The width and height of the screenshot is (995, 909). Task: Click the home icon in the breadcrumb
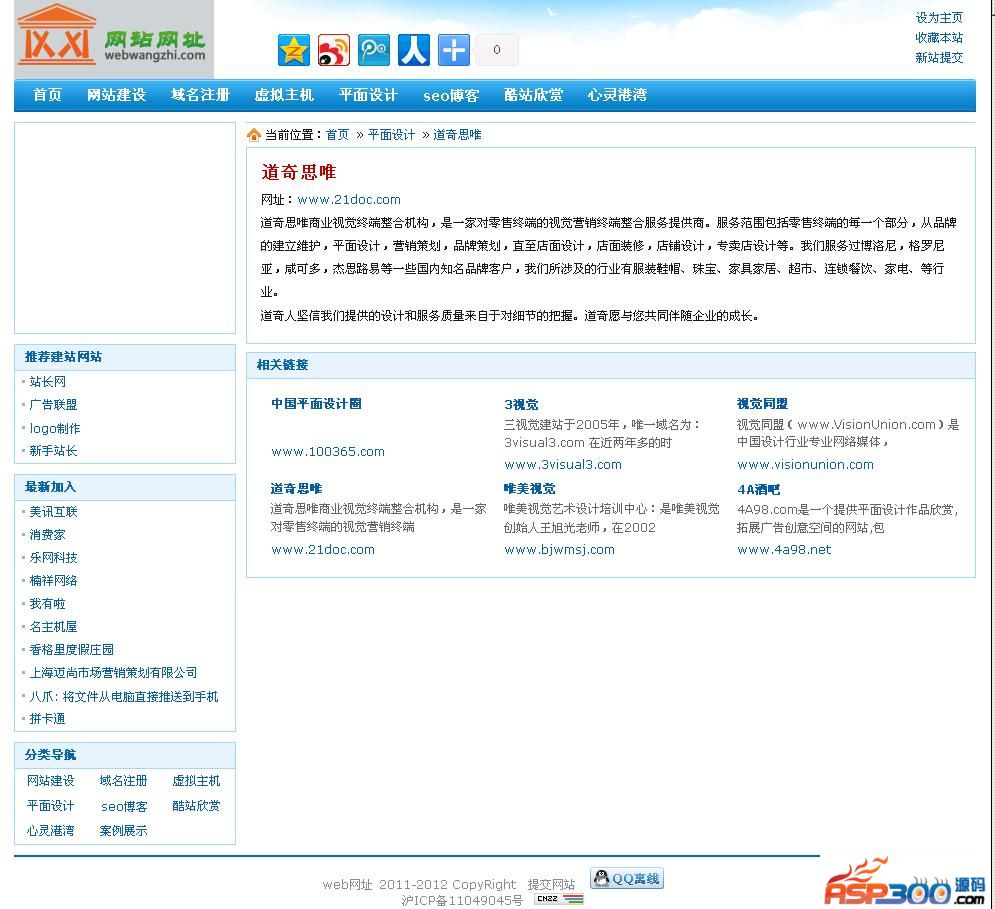pos(254,135)
